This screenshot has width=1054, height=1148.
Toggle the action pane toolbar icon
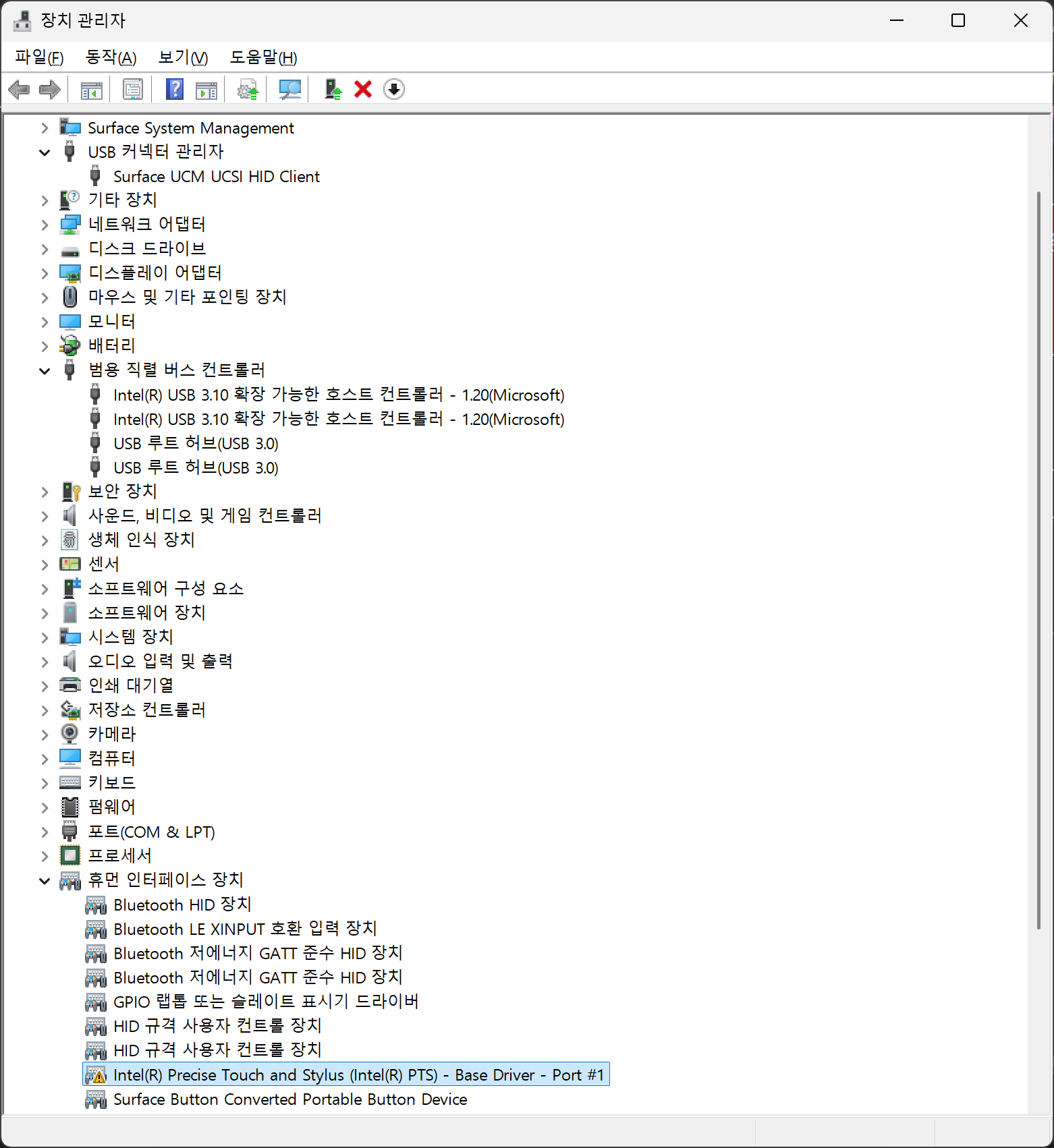pos(206,89)
